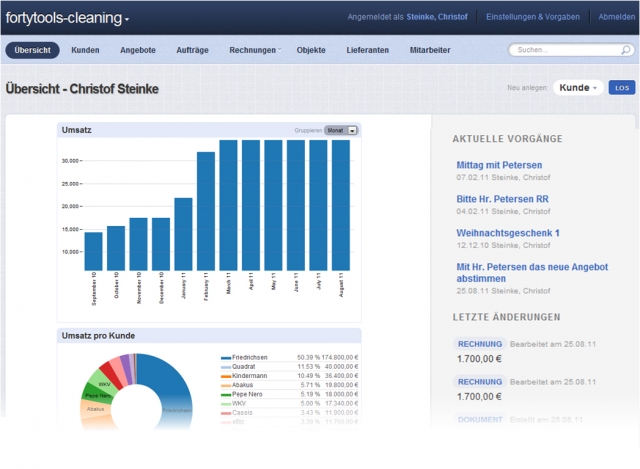Image resolution: width=640 pixels, height=469 pixels.
Task: Click the first RECHNUNG badge
Action: point(480,344)
